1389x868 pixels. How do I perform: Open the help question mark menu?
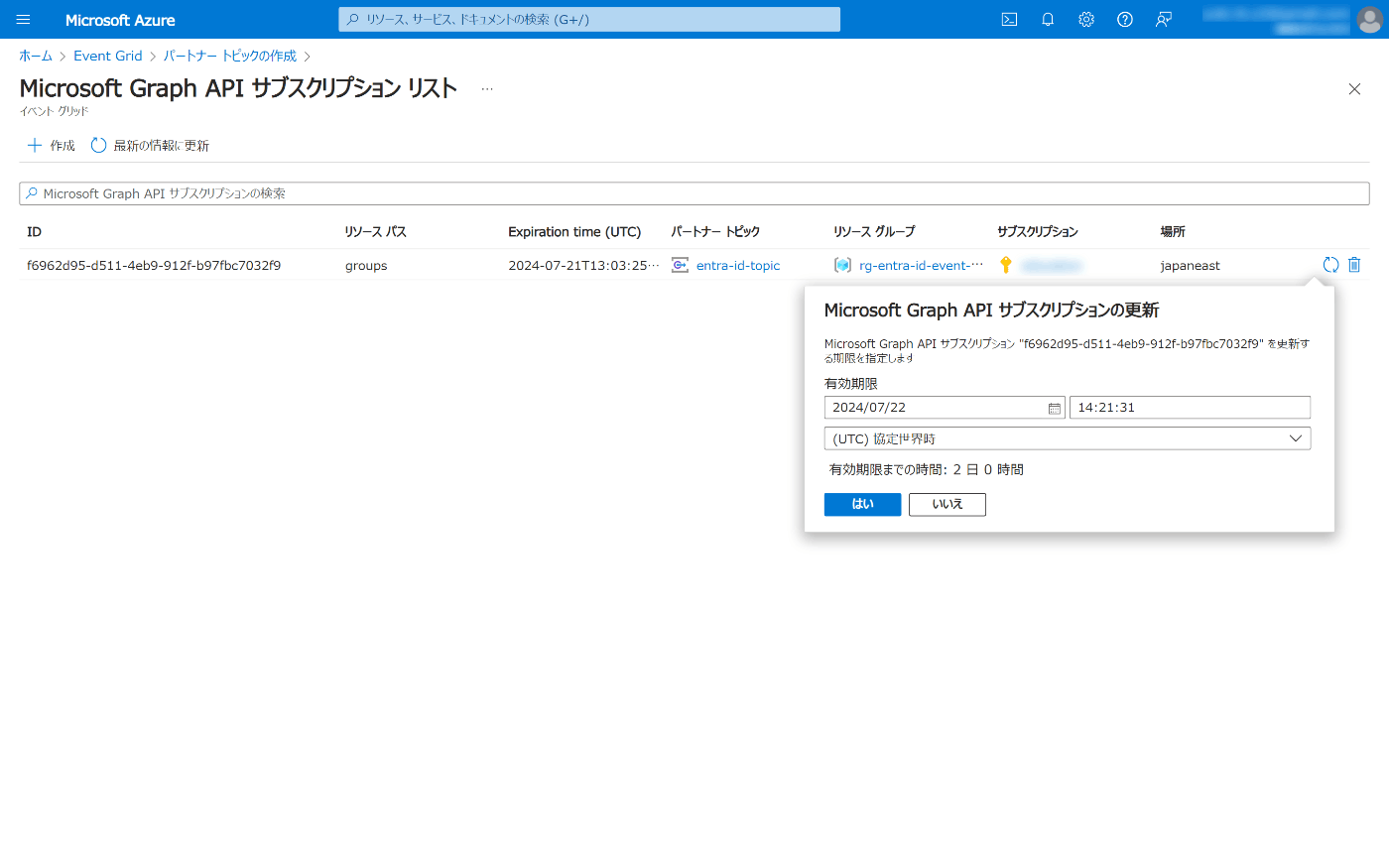pos(1125,20)
